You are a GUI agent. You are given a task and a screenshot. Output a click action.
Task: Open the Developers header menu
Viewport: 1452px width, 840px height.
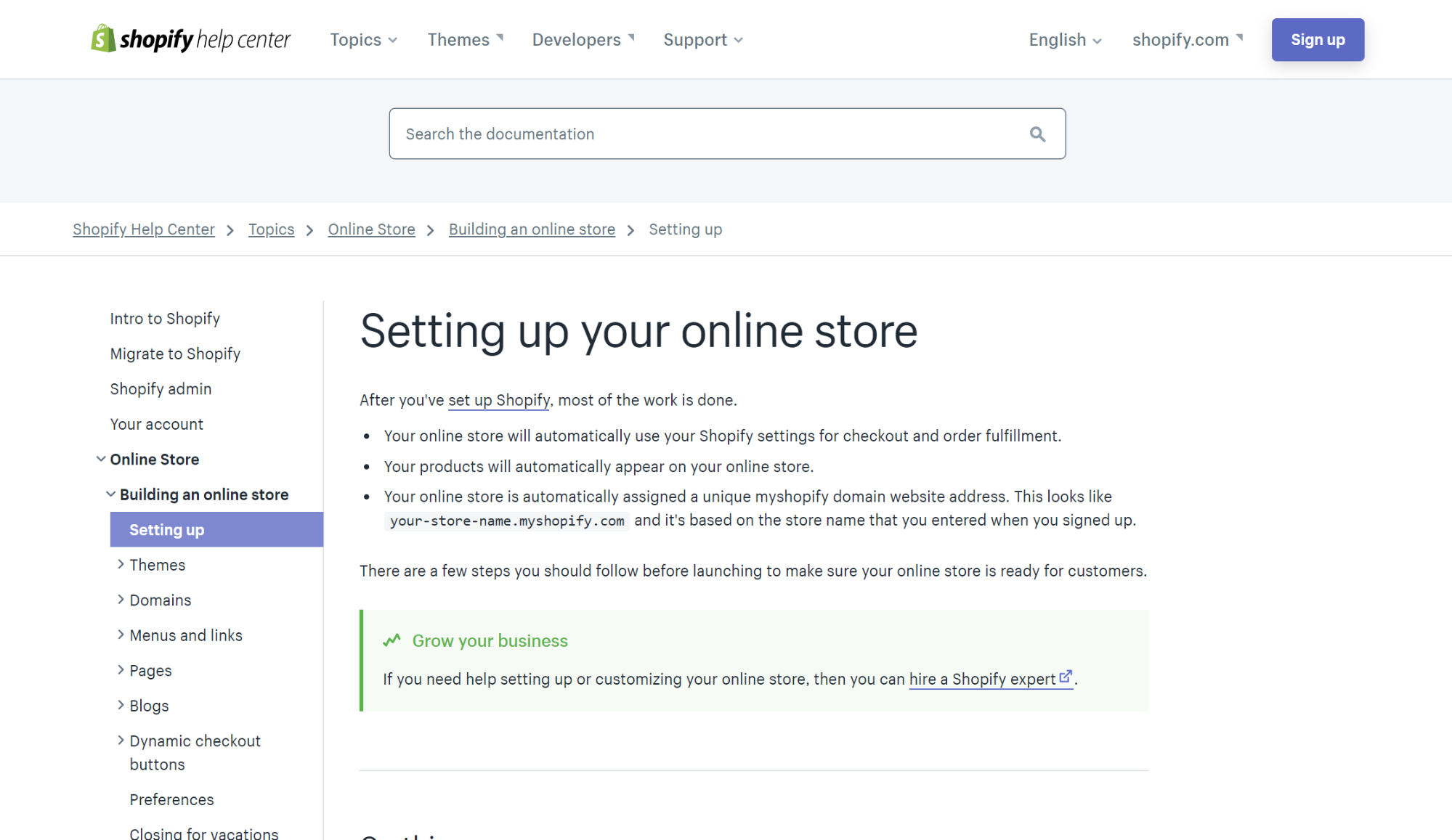(x=583, y=40)
